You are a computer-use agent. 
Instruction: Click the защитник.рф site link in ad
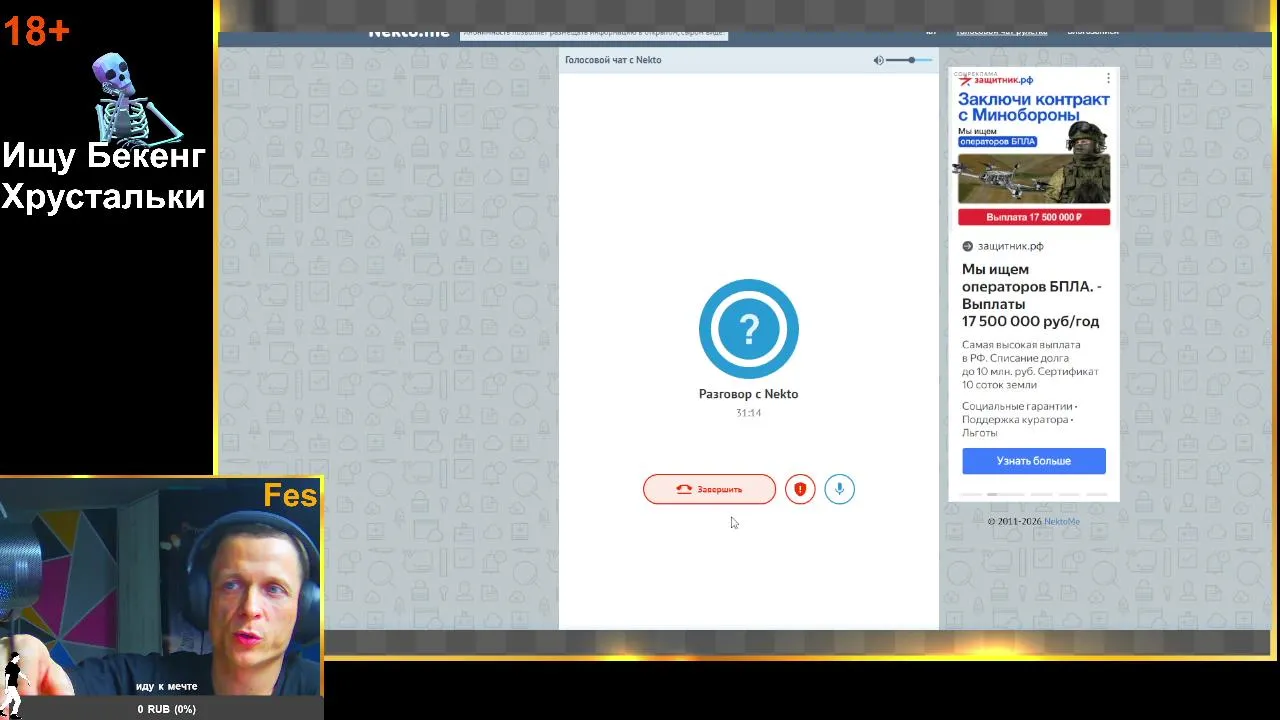1010,246
